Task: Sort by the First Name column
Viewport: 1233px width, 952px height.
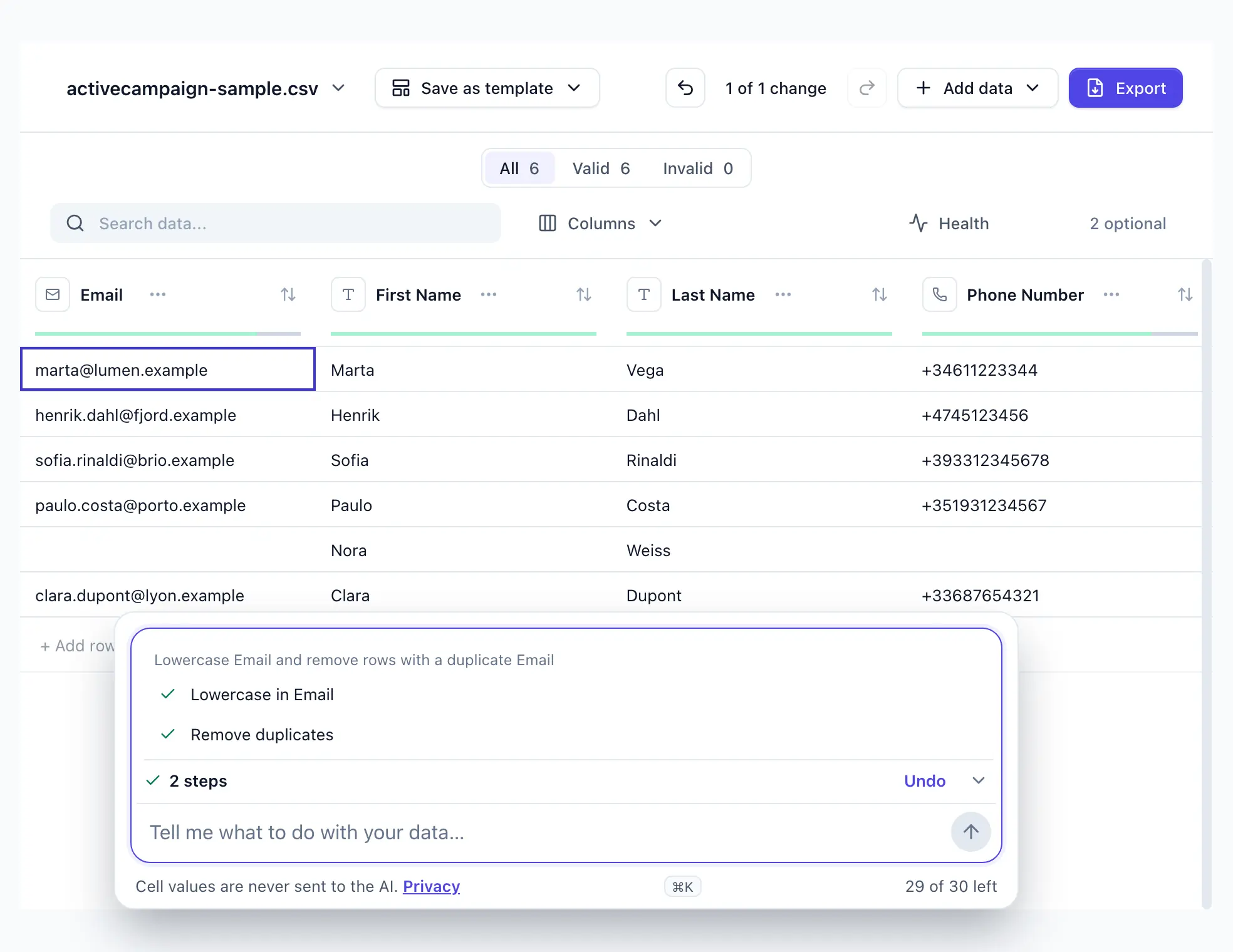Action: 584,294
